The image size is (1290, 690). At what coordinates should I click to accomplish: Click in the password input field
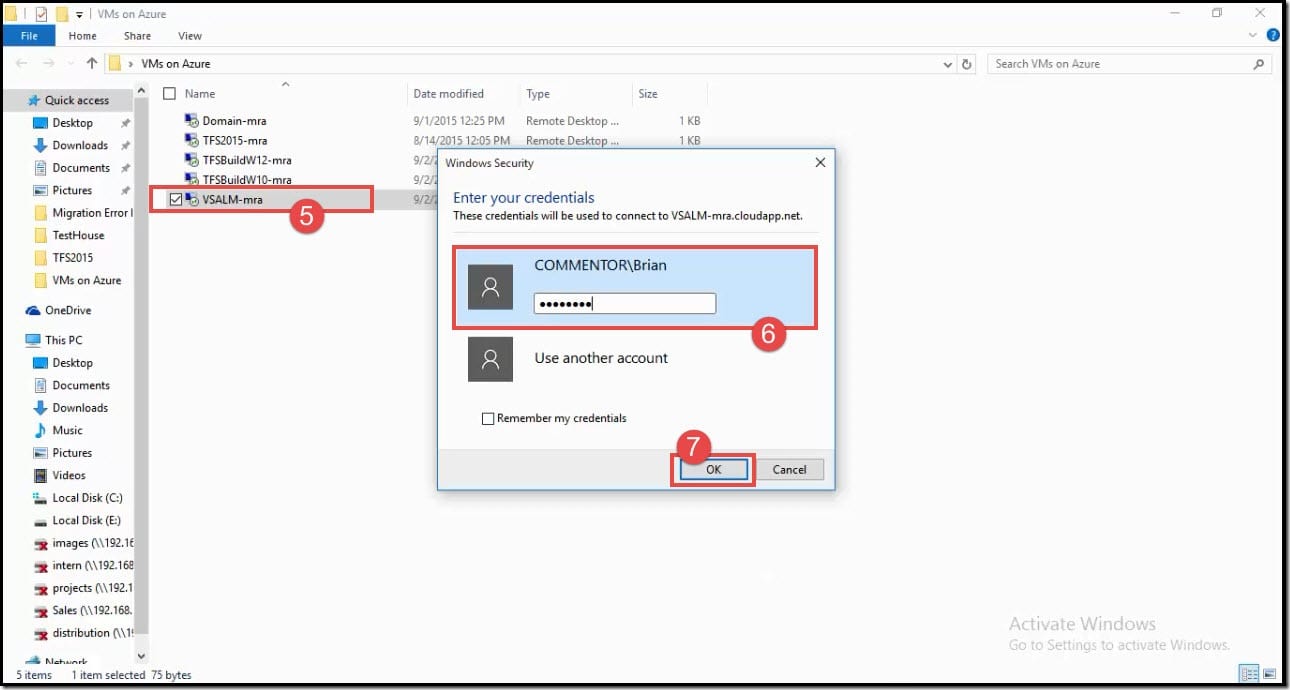tap(625, 303)
